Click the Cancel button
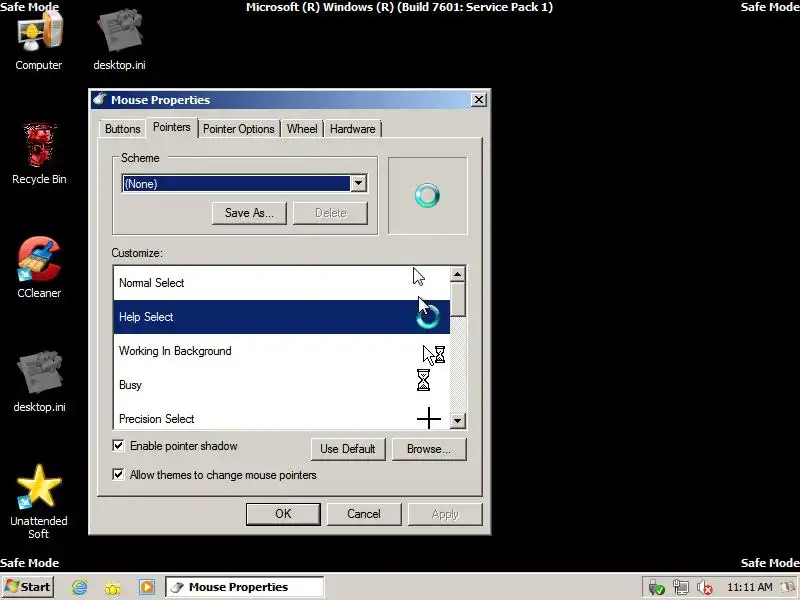 [x=364, y=514]
